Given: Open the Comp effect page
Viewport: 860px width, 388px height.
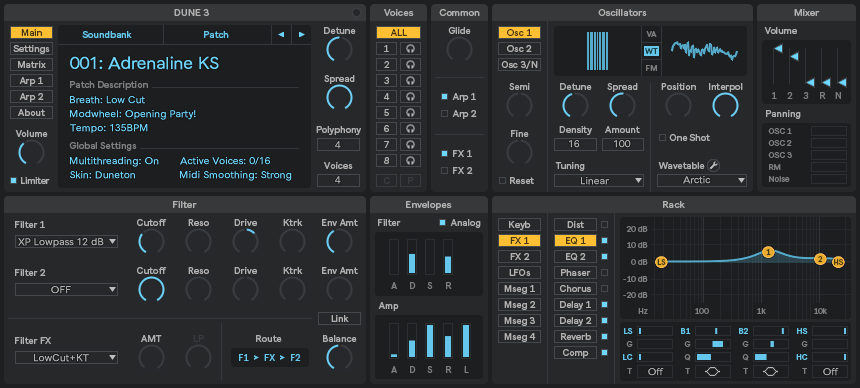Looking at the screenshot, I should click(575, 353).
